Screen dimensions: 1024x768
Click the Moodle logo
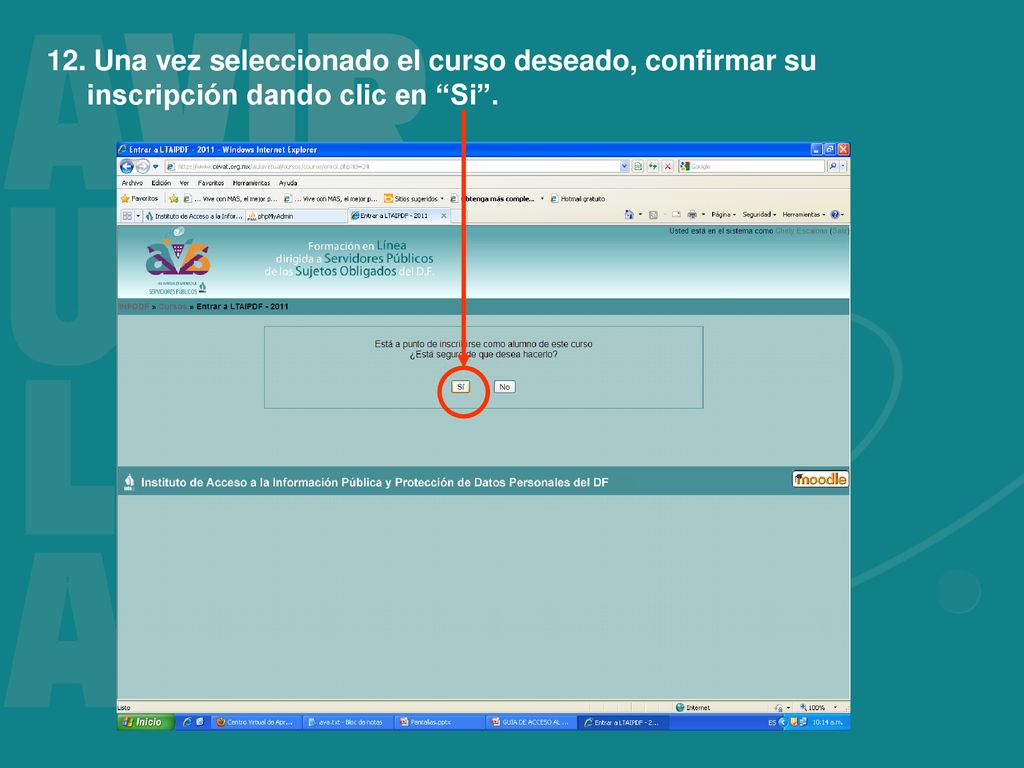820,479
